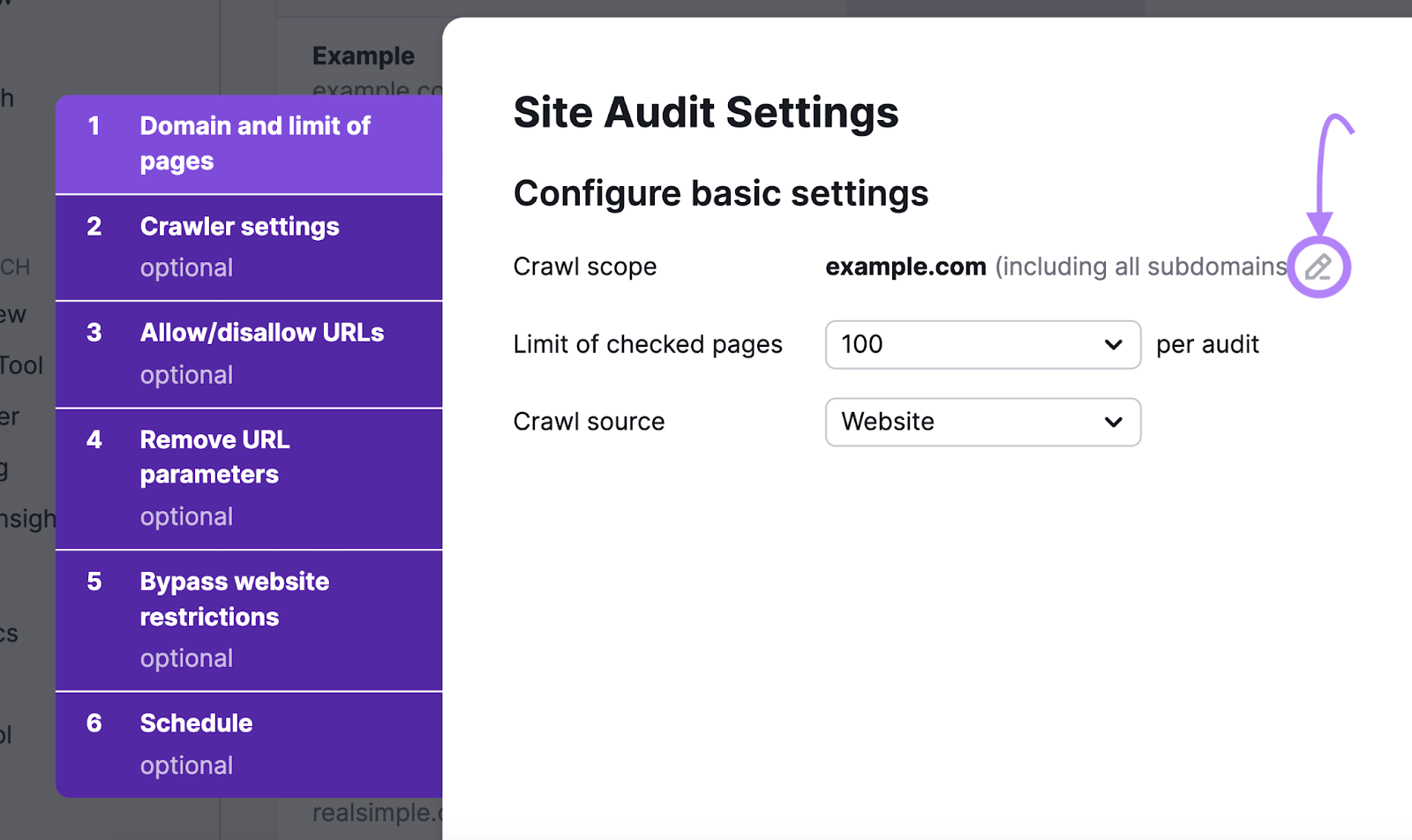Viewport: 1412px width, 840px height.
Task: Open the Limit of checked pages dropdown
Action: coord(983,344)
